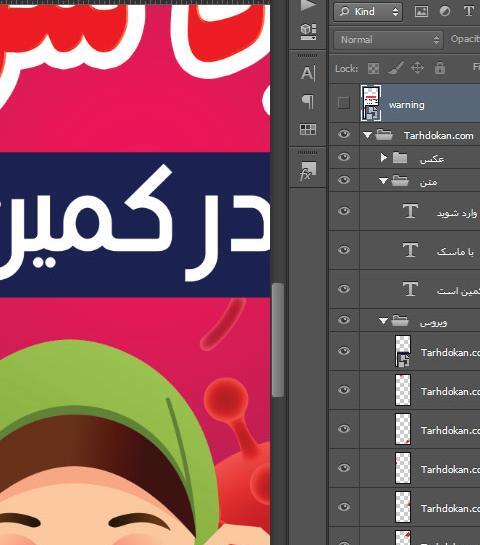Click the عکس group folder icon
This screenshot has width=480, height=545.
tap(400, 158)
